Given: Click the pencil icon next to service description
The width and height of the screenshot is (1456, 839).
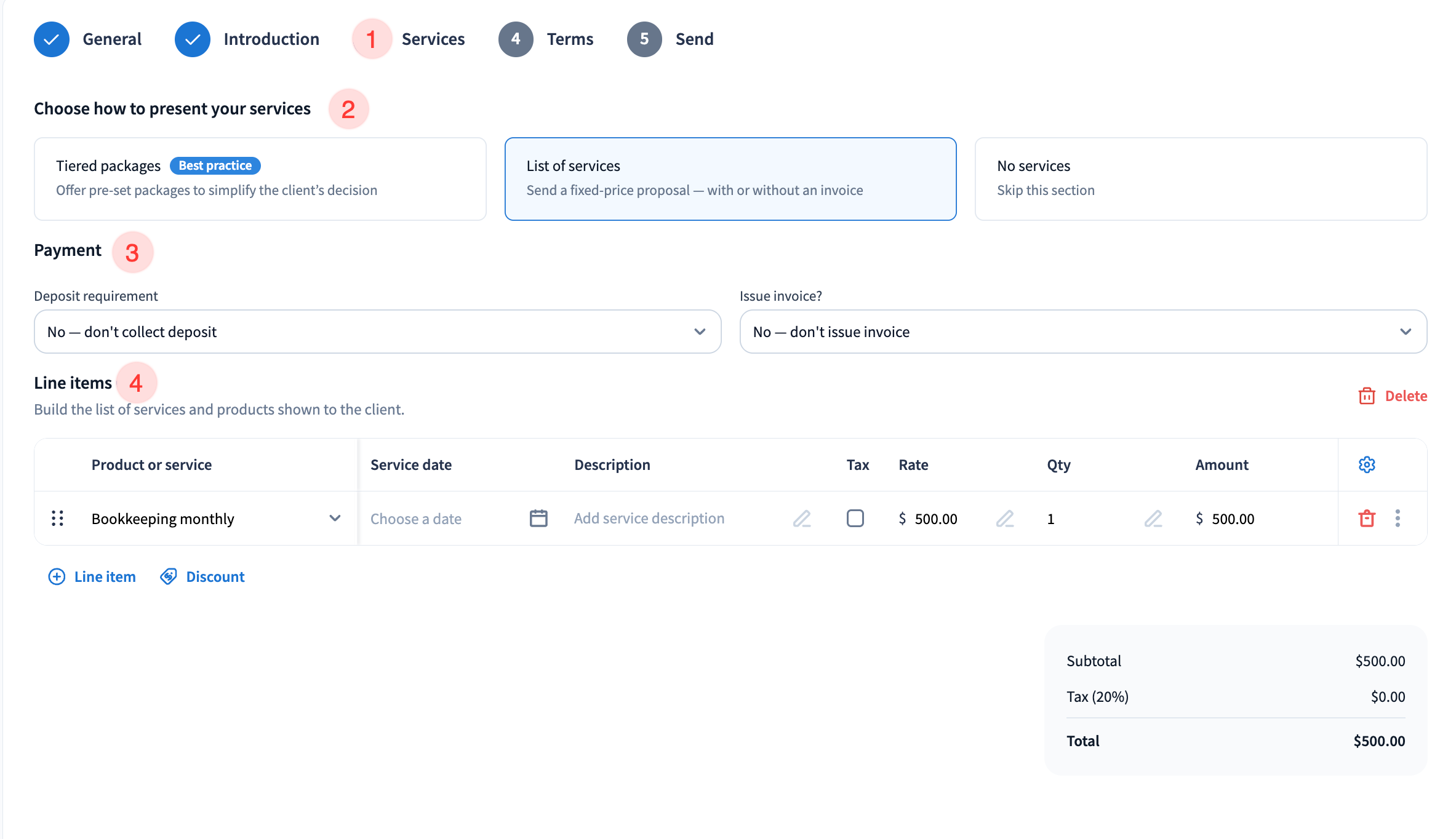Looking at the screenshot, I should point(801,519).
